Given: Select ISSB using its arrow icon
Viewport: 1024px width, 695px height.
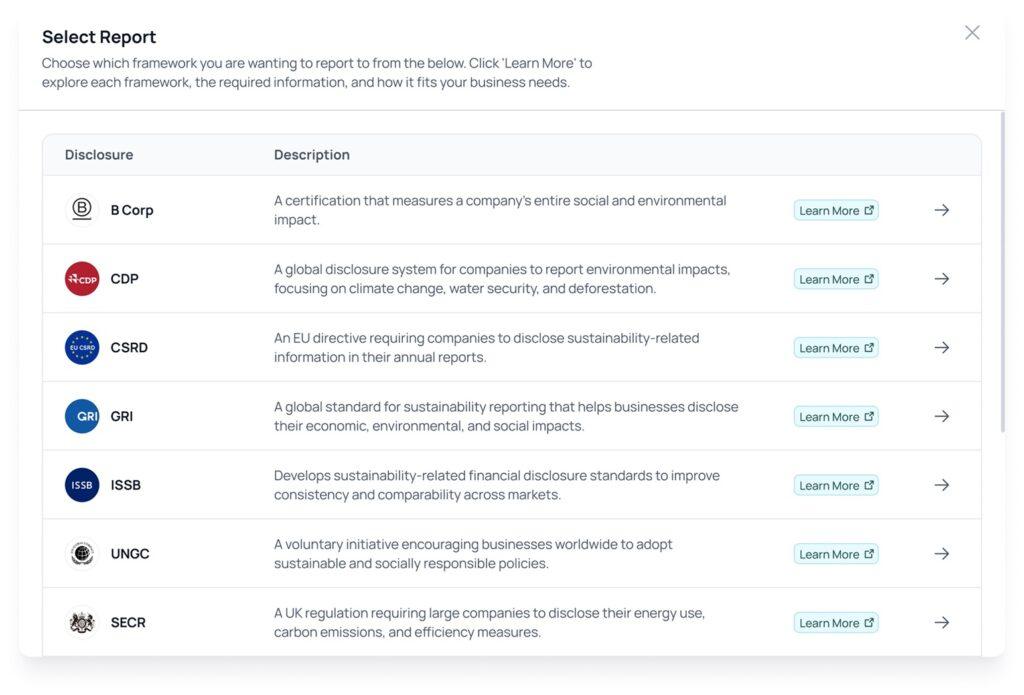Looking at the screenshot, I should 941,485.
